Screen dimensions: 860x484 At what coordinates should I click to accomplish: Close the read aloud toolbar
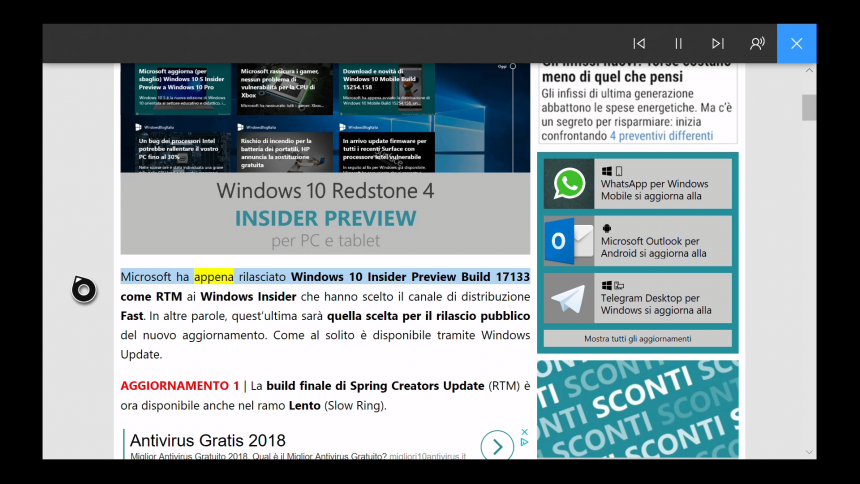796,43
